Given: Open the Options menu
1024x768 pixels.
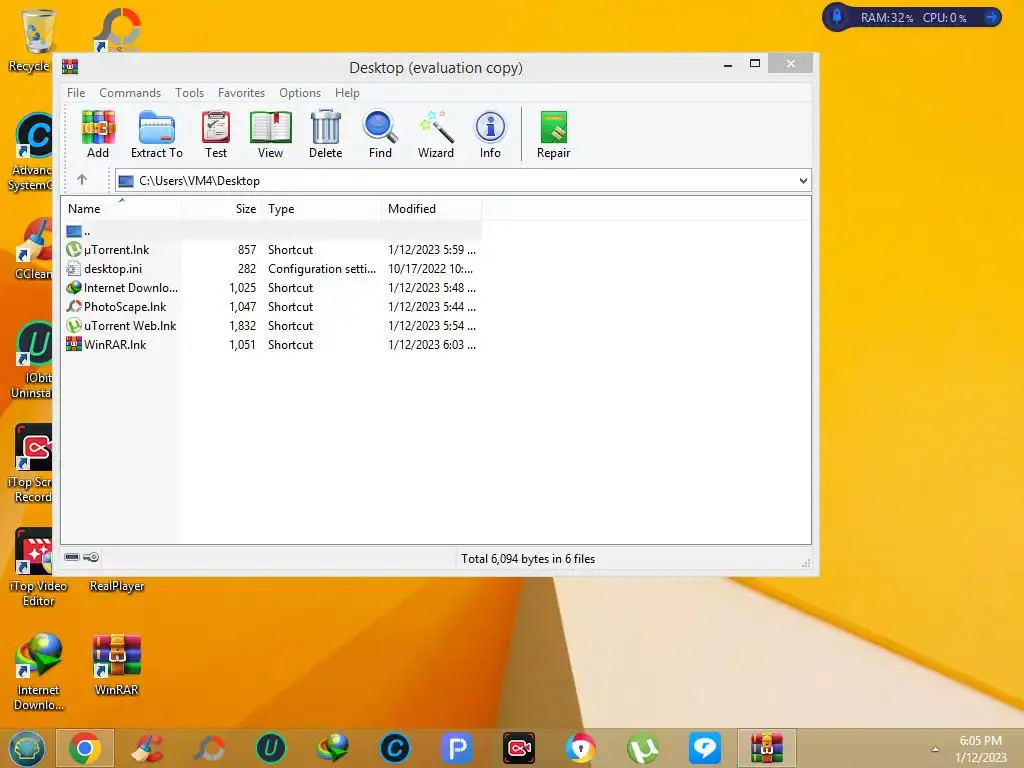Looking at the screenshot, I should (x=300, y=93).
